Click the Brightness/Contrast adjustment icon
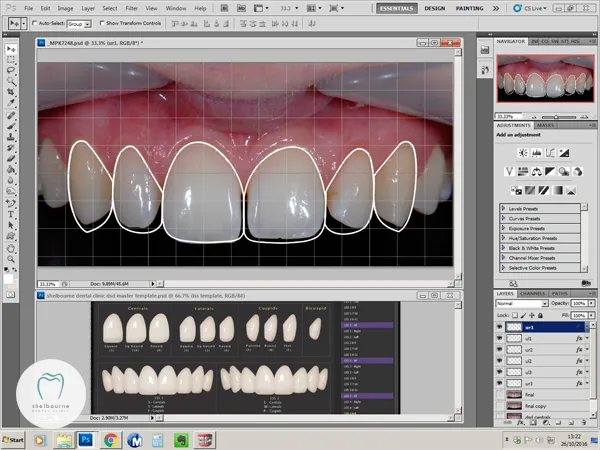 pyautogui.click(x=522, y=153)
